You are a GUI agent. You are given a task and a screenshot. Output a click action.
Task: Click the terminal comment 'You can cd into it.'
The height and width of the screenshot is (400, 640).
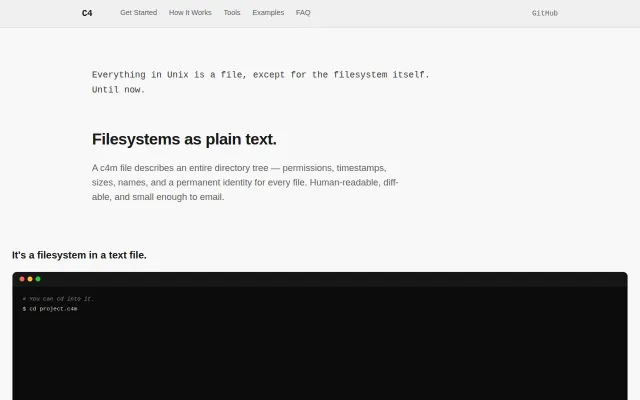(58, 299)
